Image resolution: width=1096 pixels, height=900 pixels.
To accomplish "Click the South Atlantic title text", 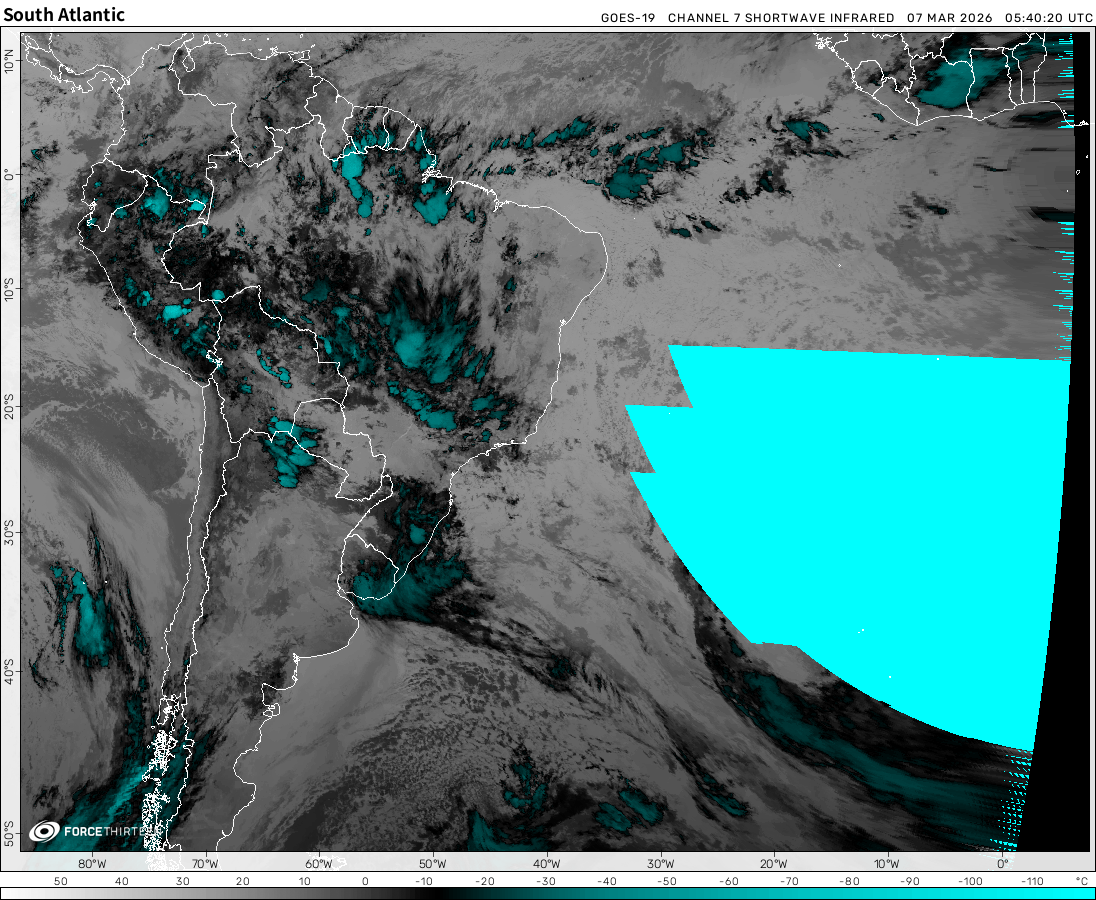I will 64,15.
